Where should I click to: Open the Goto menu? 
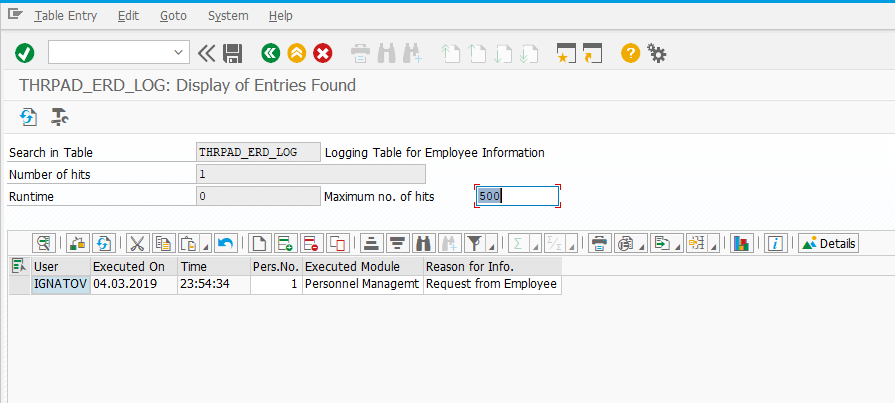pyautogui.click(x=173, y=16)
